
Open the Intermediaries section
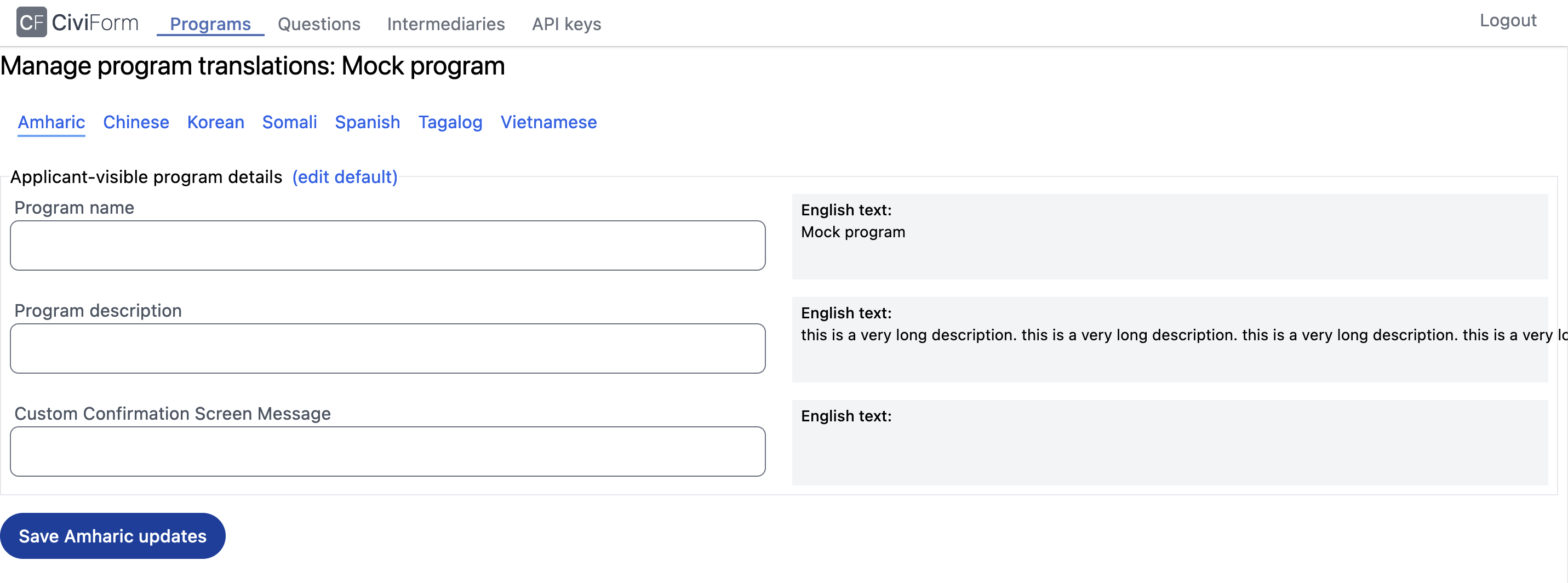445,24
